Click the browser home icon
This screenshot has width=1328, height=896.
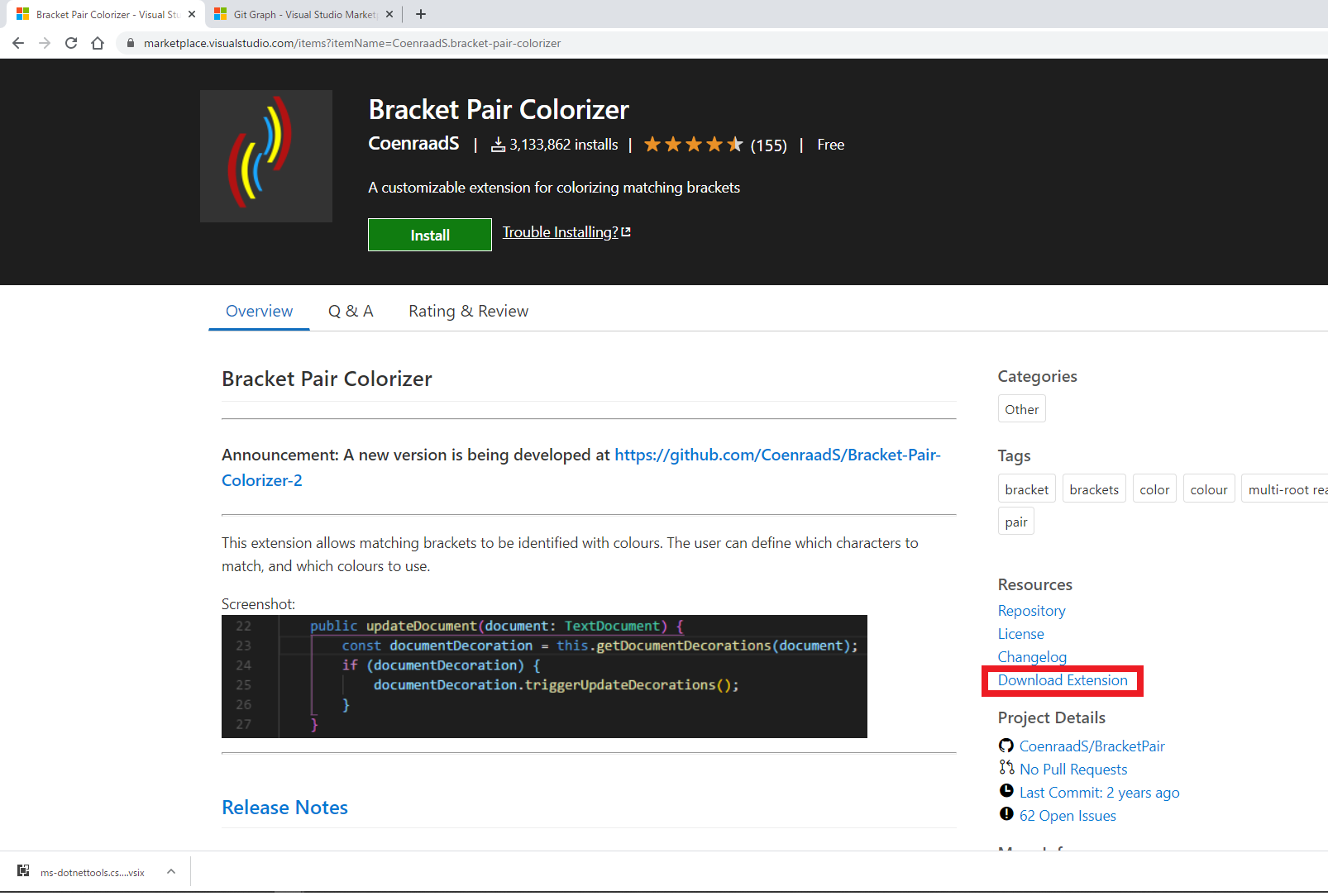tap(98, 43)
